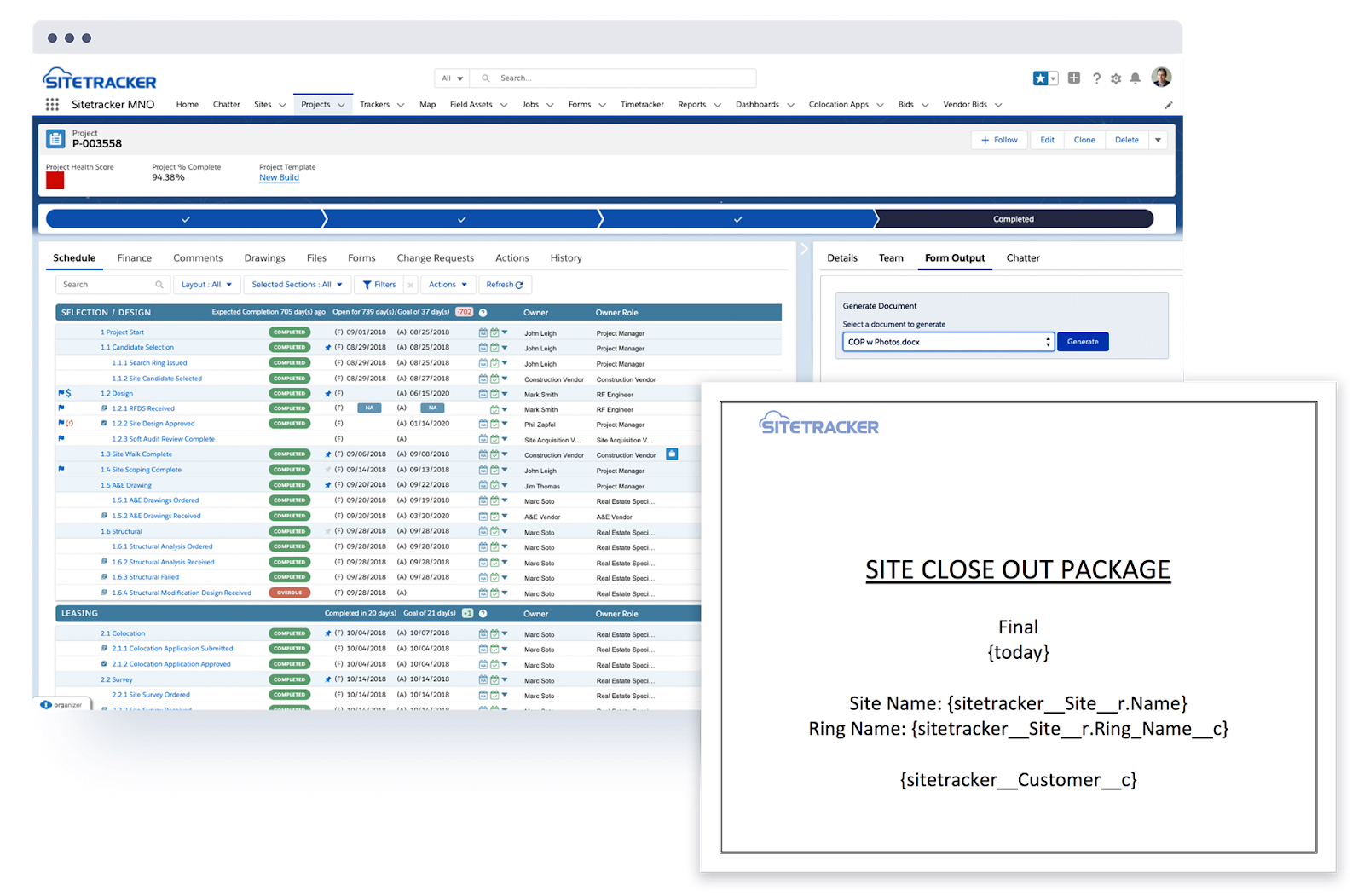Open row action arrow for 1.5 A&E Drawing

505,485
